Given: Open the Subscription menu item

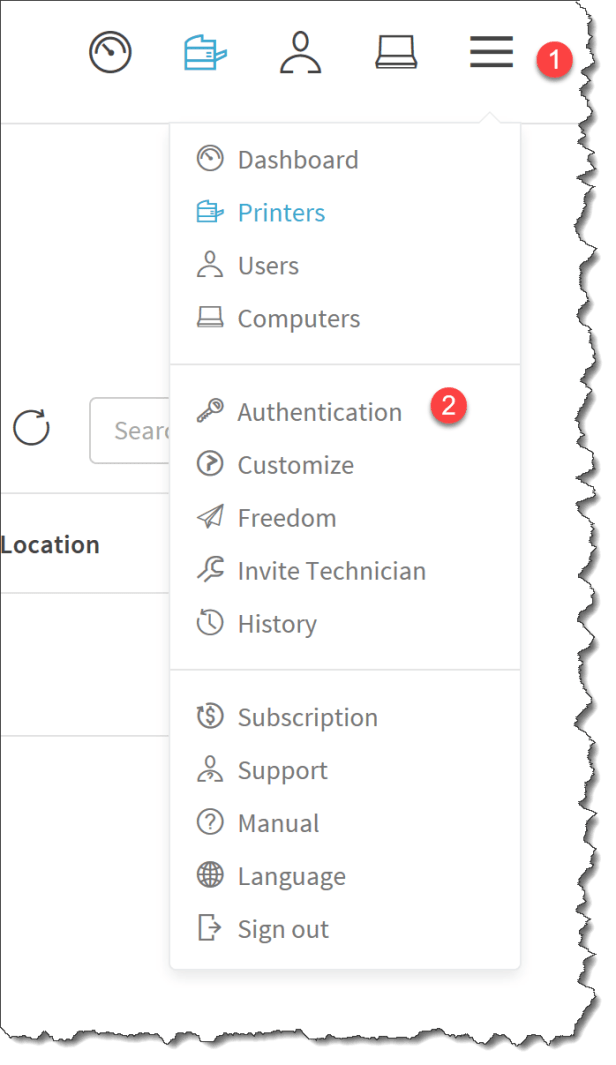Looking at the screenshot, I should (x=307, y=718).
